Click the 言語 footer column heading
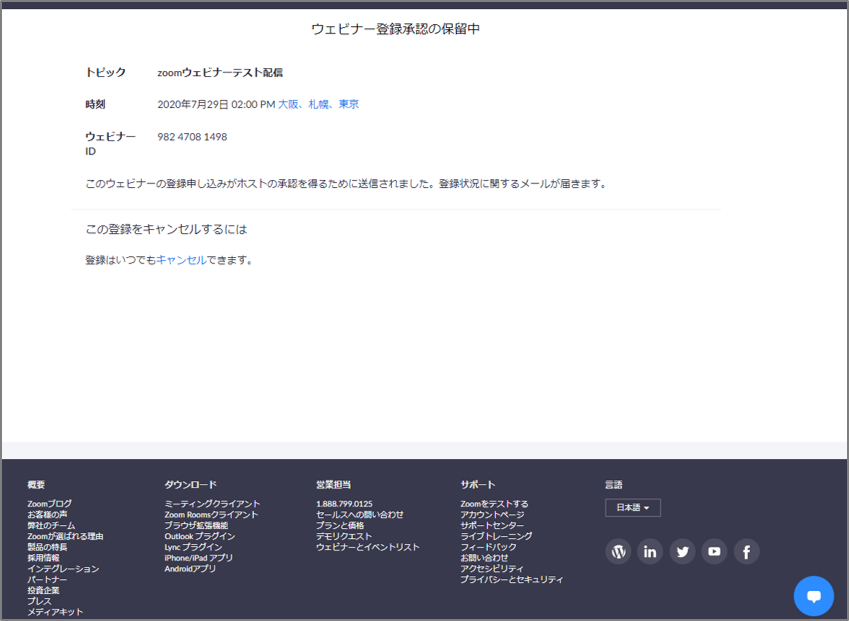The height and width of the screenshot is (621, 849). pyautogui.click(x=613, y=485)
